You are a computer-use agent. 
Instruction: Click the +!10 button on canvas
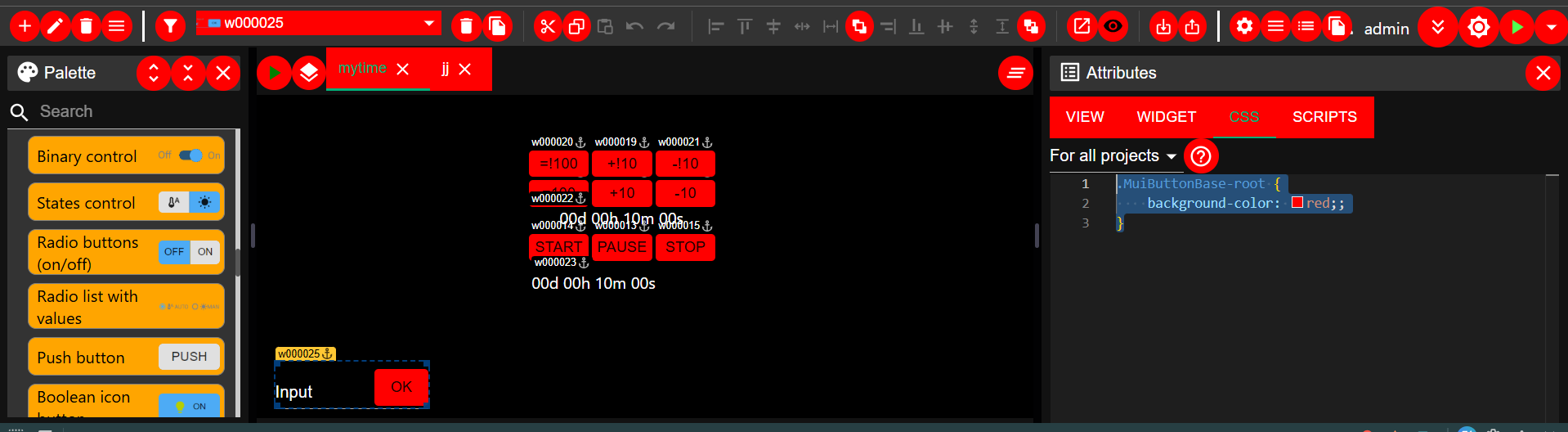pyautogui.click(x=622, y=164)
